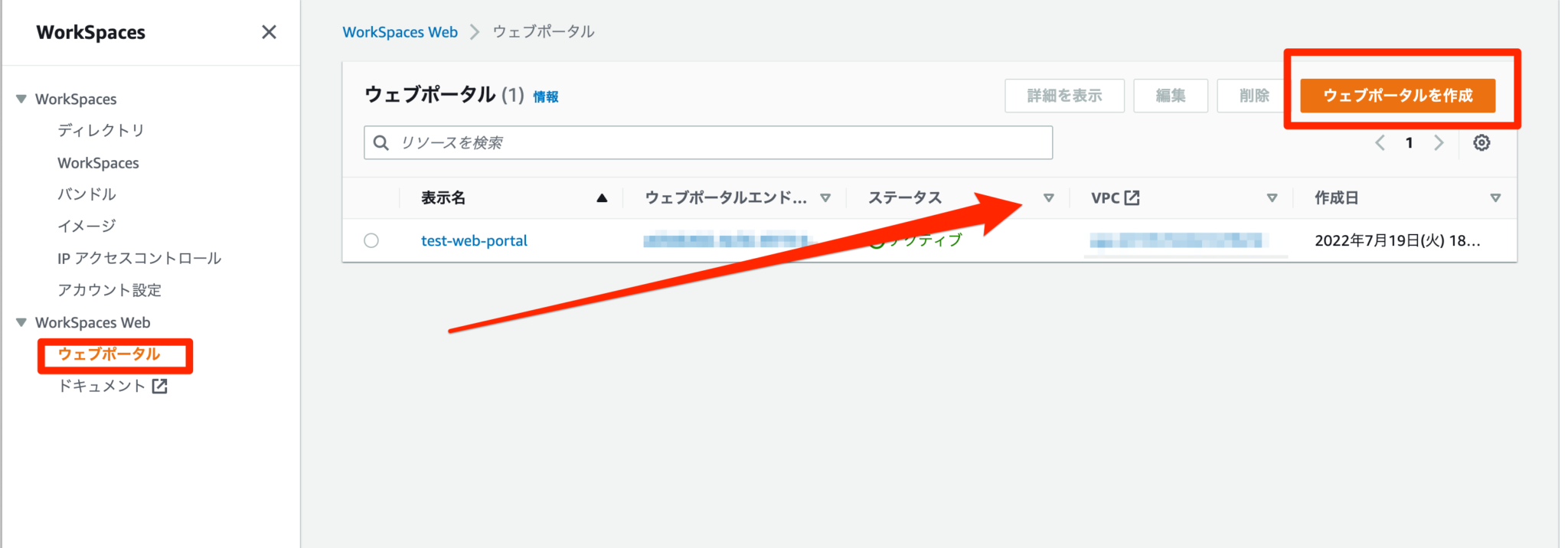Viewport: 1568px width, 548px height.
Task: Go to previous page of web portals
Action: click(1380, 143)
